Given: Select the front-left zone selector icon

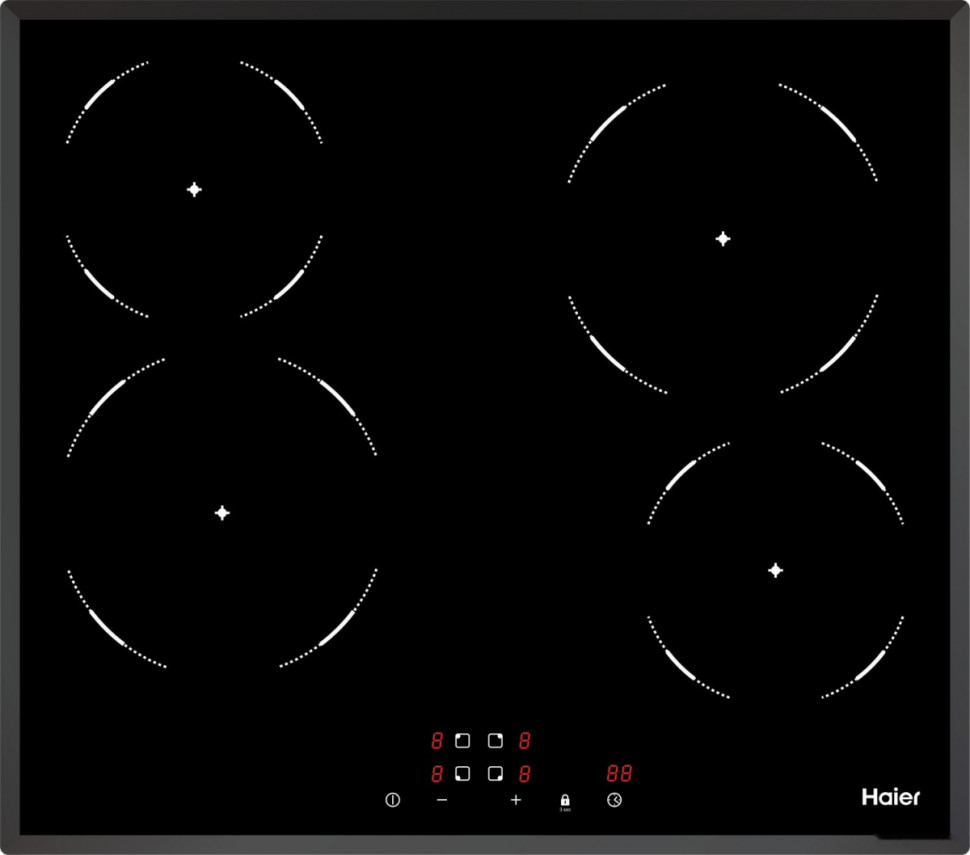Looking at the screenshot, I should (462, 774).
